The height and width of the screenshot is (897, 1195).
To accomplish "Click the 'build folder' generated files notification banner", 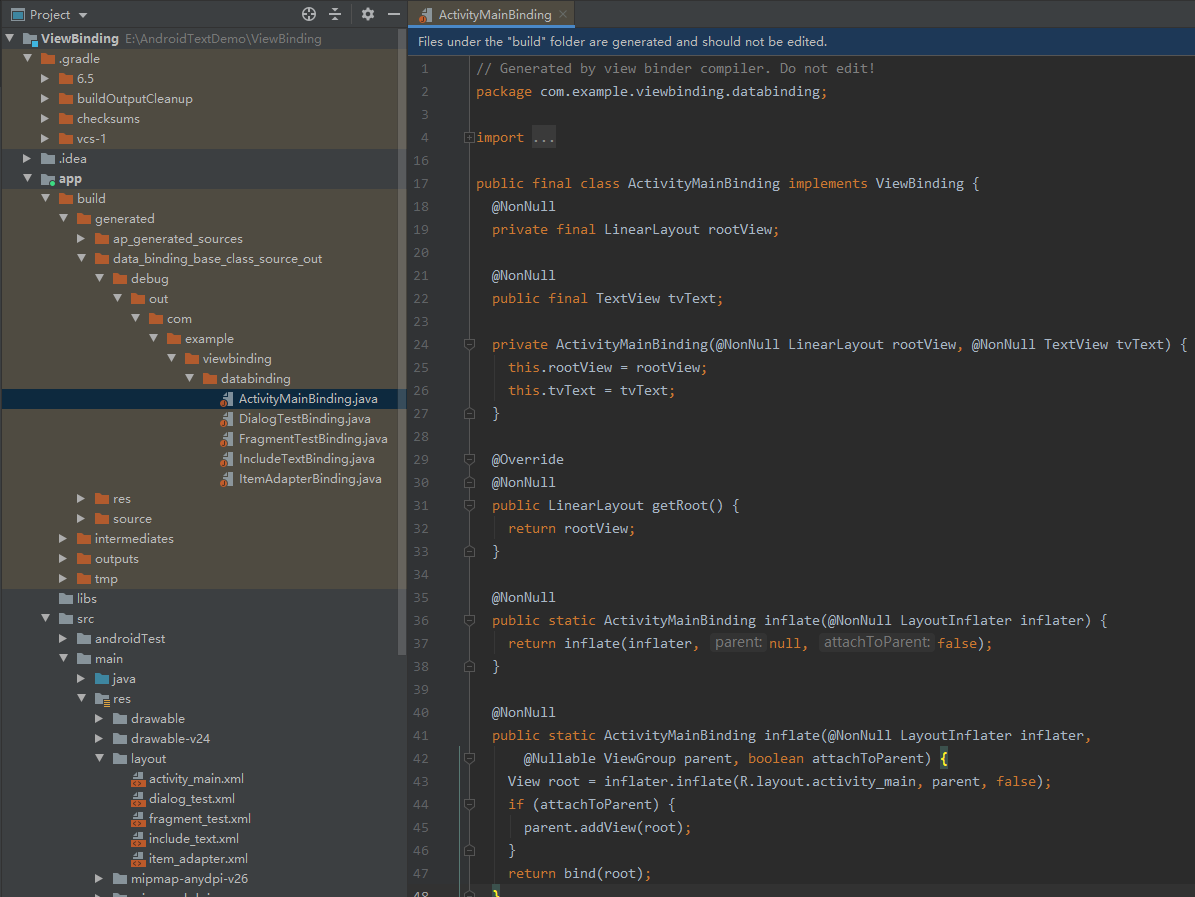I will coord(802,42).
